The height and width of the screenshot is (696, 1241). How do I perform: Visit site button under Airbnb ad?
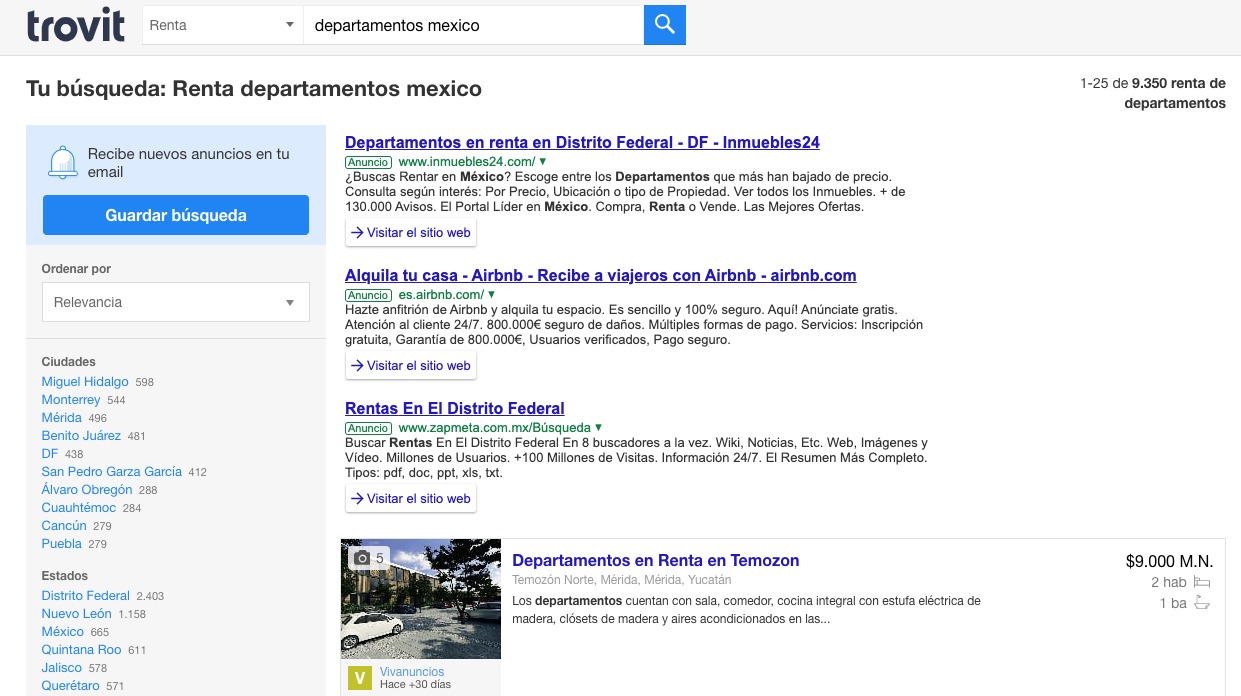point(411,365)
